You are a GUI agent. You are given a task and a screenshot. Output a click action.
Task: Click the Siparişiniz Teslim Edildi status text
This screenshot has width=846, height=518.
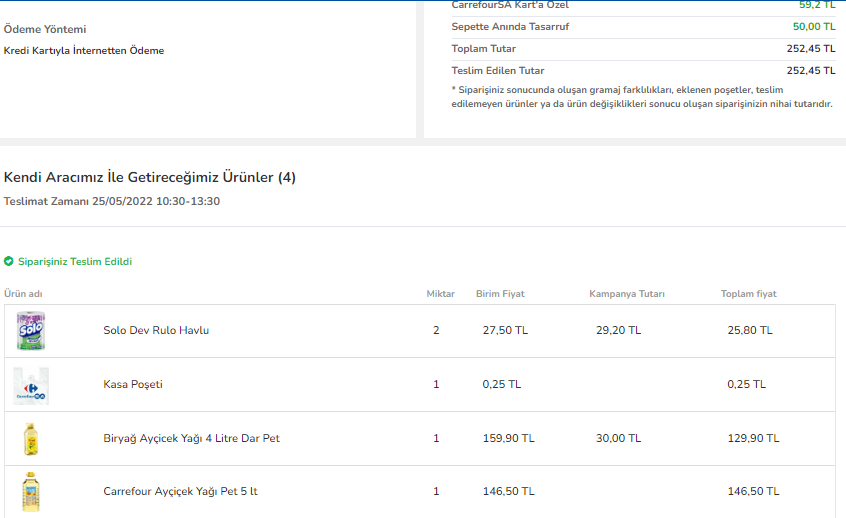[75, 262]
